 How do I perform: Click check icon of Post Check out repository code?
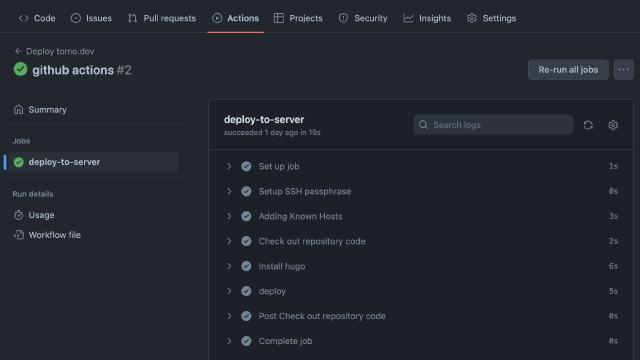pyautogui.click(x=246, y=316)
